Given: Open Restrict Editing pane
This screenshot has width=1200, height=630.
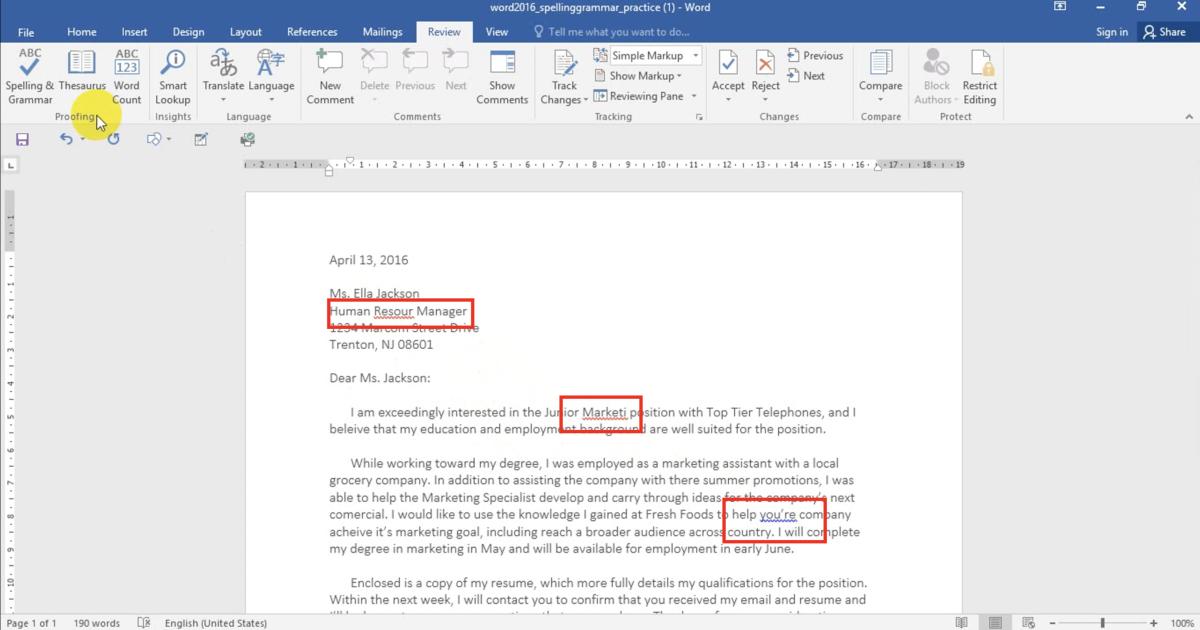Looking at the screenshot, I should [x=980, y=76].
